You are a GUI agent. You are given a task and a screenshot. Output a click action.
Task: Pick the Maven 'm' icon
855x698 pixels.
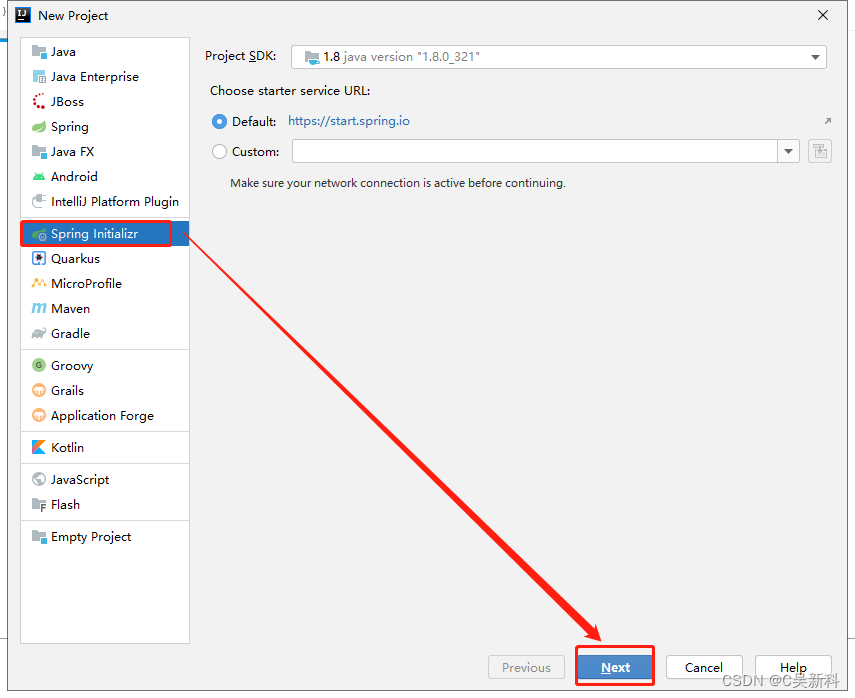point(39,308)
